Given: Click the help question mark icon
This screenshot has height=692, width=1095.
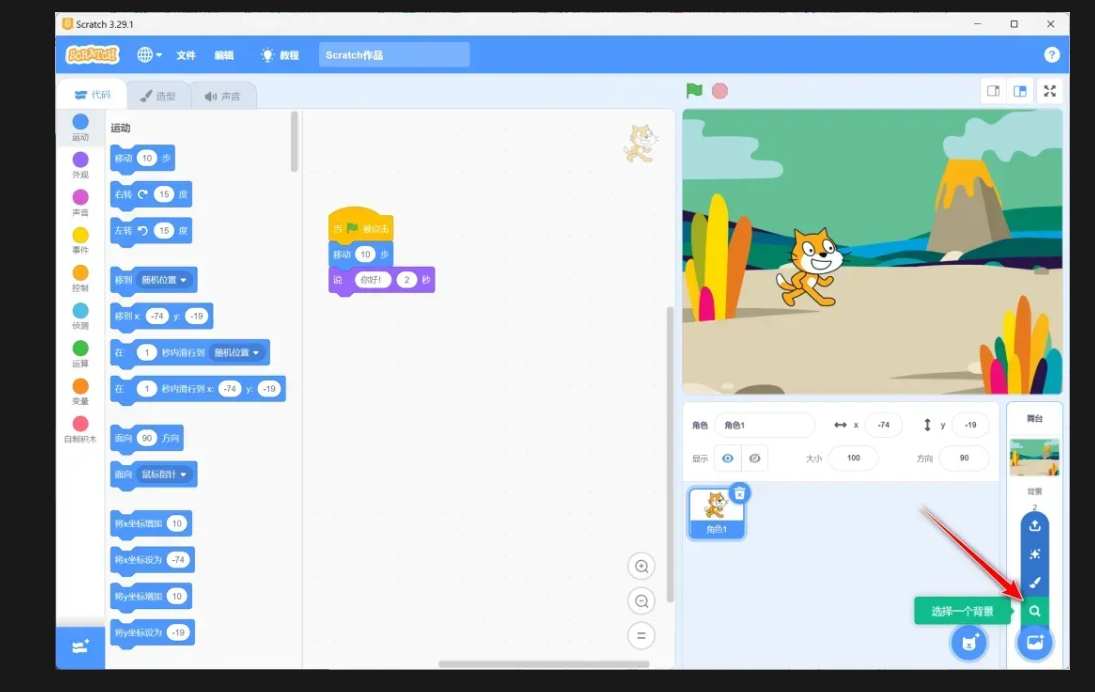Looking at the screenshot, I should (1052, 54).
